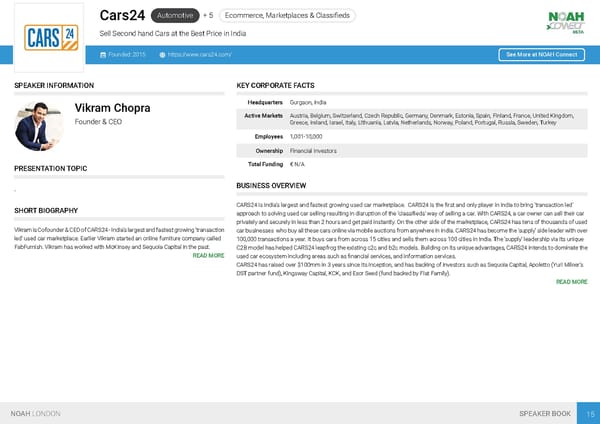This screenshot has width=600, height=424.
Task: Click the NOAH Connect logo
Action: click(x=565, y=21)
